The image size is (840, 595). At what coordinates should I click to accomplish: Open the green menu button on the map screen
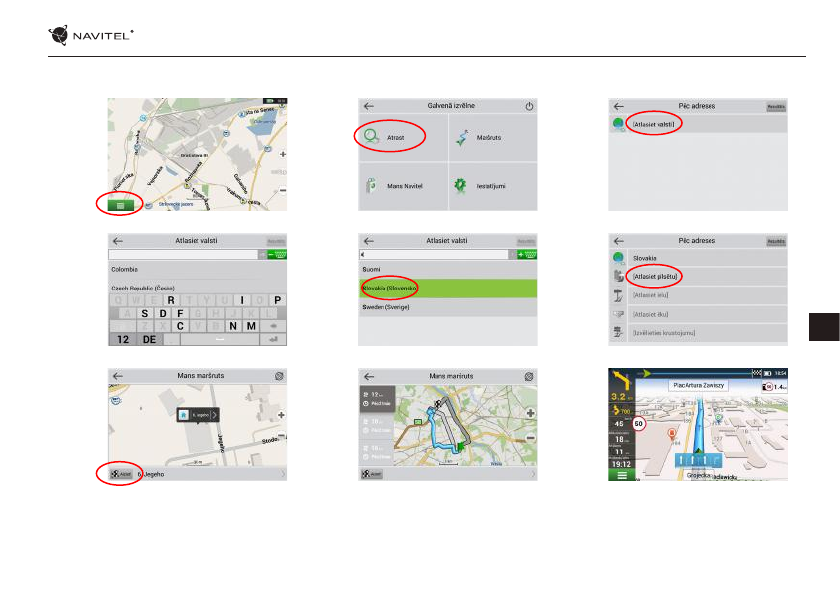click(120, 205)
